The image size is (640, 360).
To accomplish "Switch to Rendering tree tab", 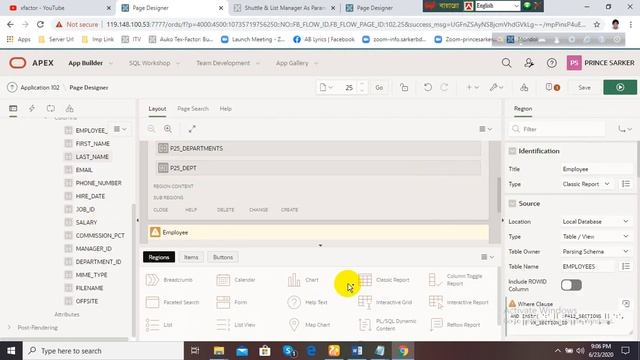I will click(13, 109).
